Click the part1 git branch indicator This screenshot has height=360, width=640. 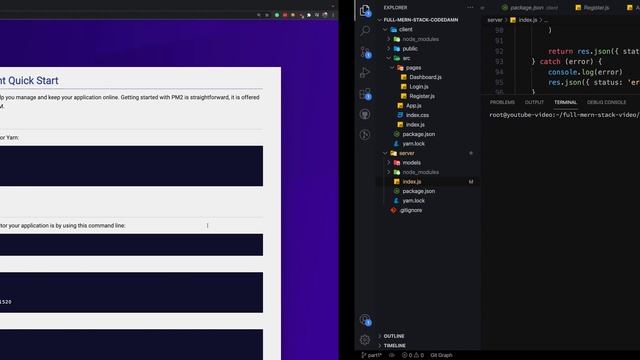click(x=371, y=355)
